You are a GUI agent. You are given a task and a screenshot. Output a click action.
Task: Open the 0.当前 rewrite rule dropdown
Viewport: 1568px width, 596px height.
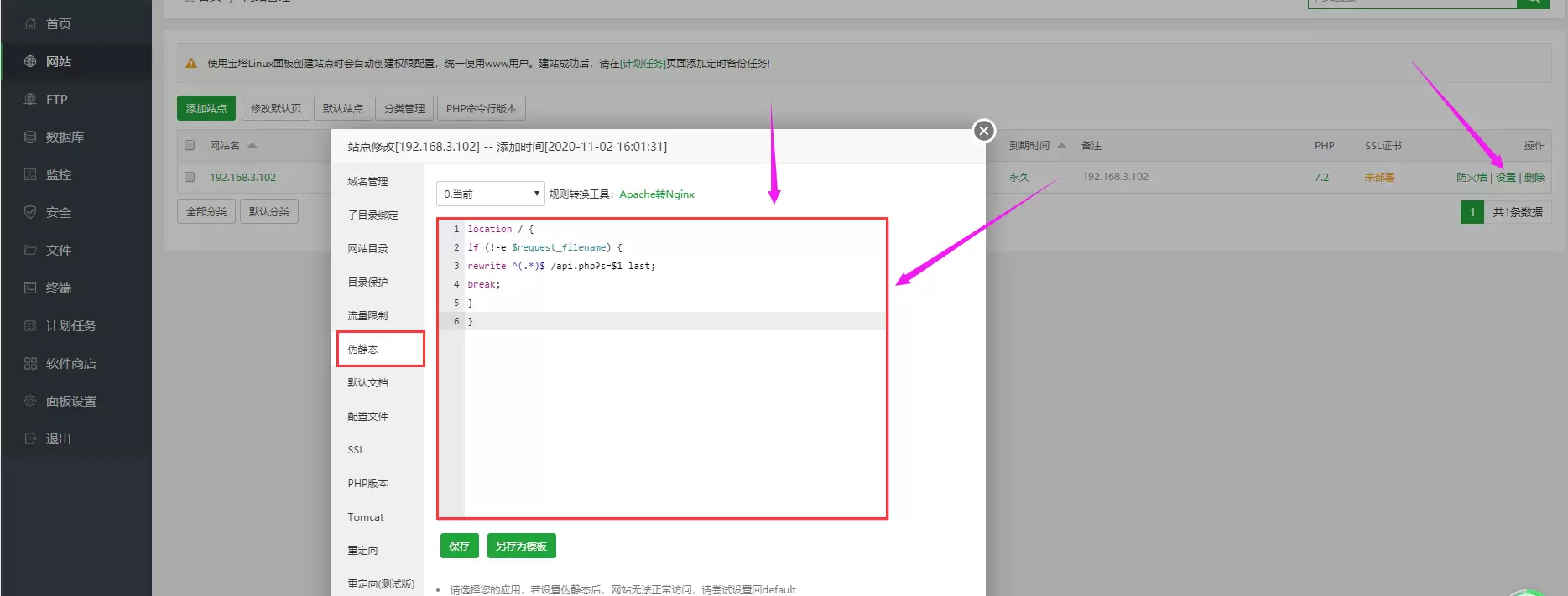point(490,194)
